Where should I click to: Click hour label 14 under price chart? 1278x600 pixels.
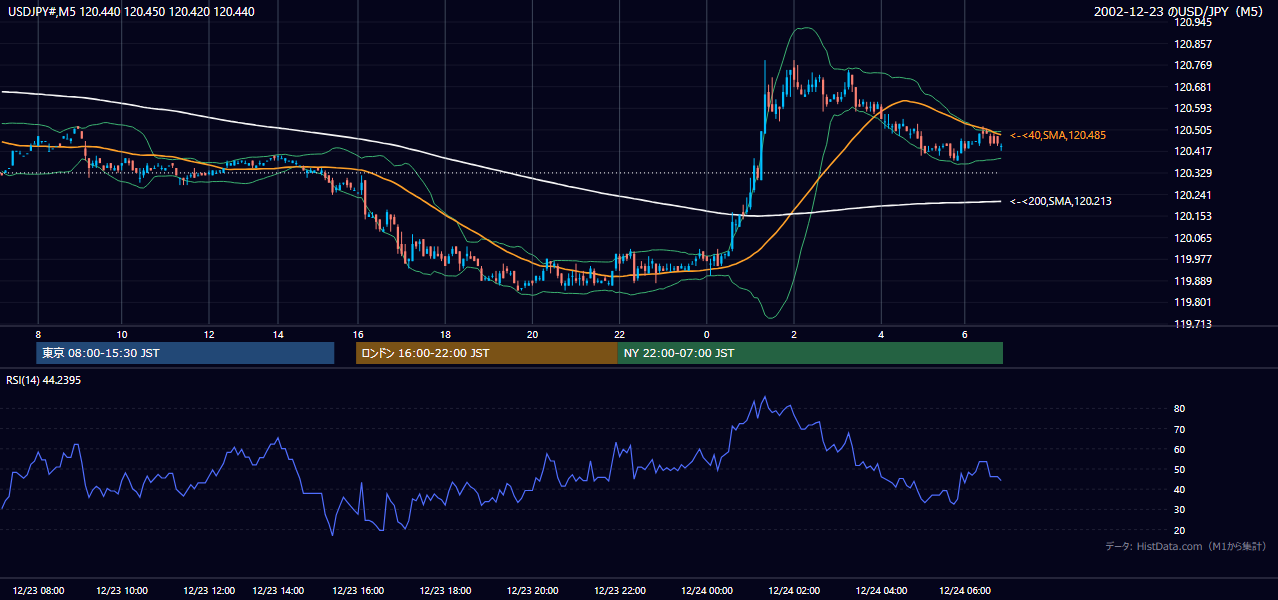coord(277,334)
